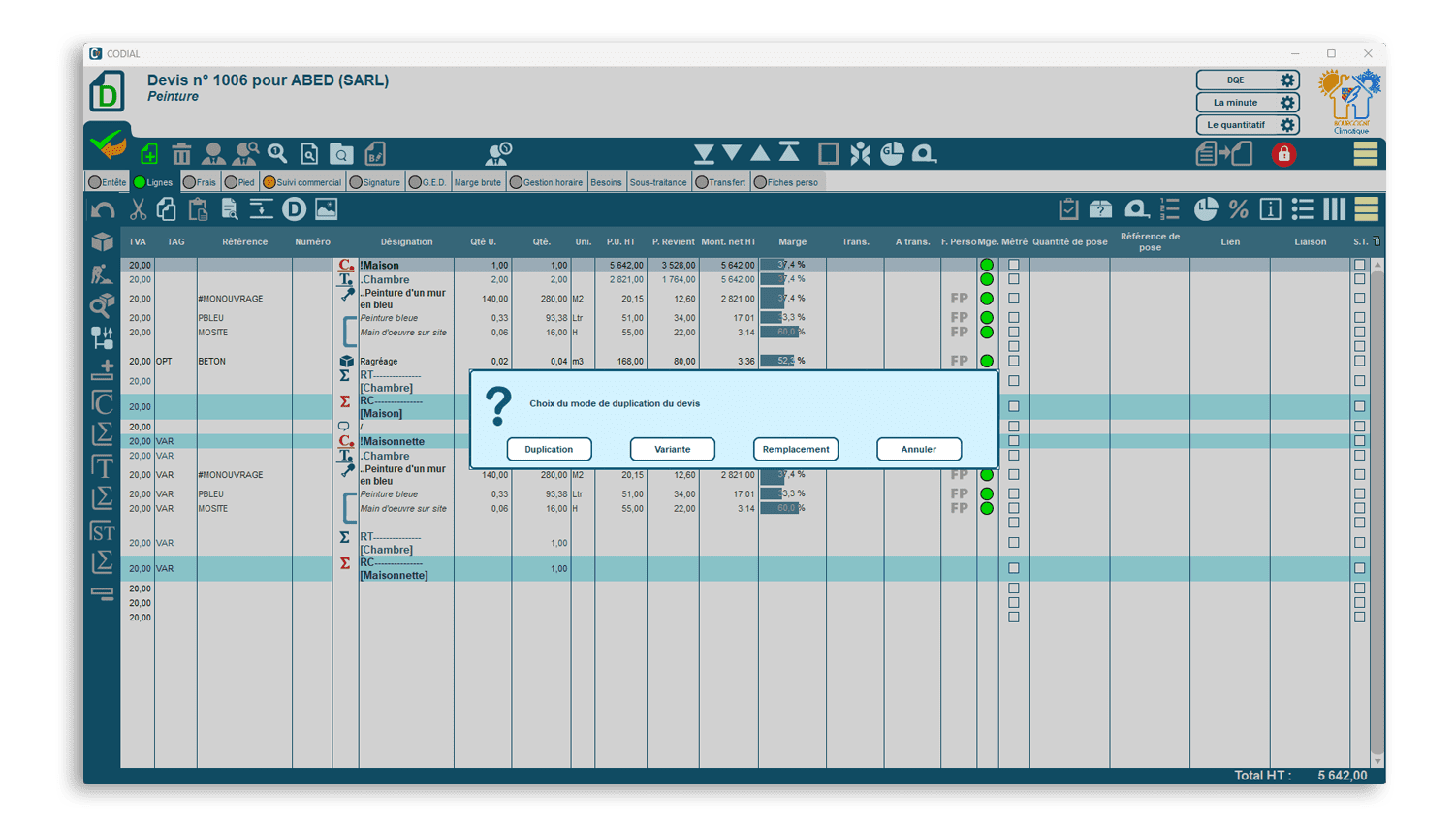Click the undo arrow icon
The image size is (1456, 827).
(x=103, y=209)
